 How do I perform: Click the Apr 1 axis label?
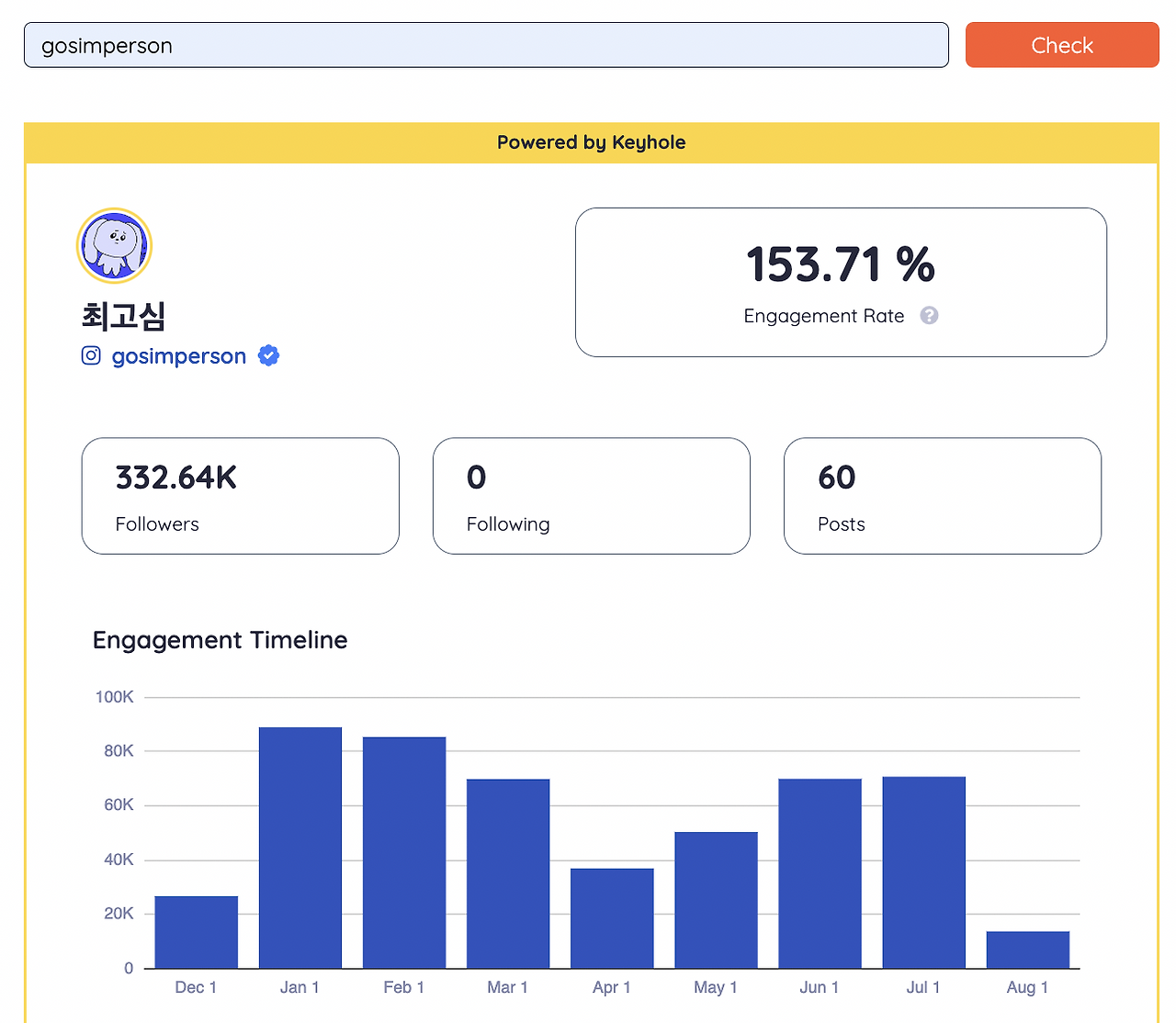(612, 987)
